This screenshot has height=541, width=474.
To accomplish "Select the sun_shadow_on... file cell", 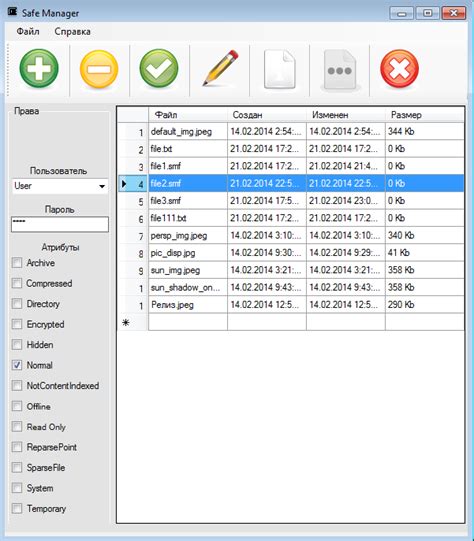I will click(x=188, y=287).
